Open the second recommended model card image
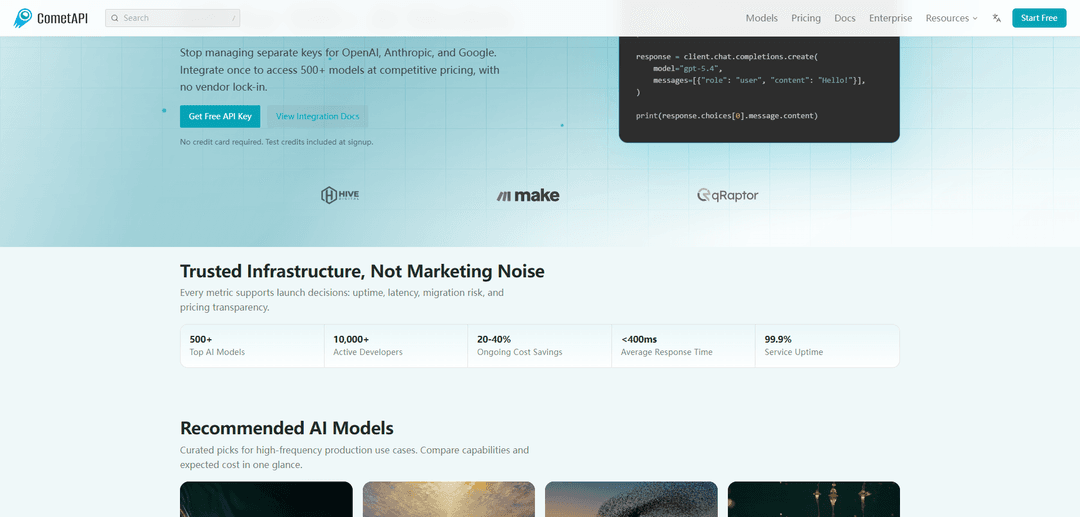The height and width of the screenshot is (517, 1080). pyautogui.click(x=448, y=499)
